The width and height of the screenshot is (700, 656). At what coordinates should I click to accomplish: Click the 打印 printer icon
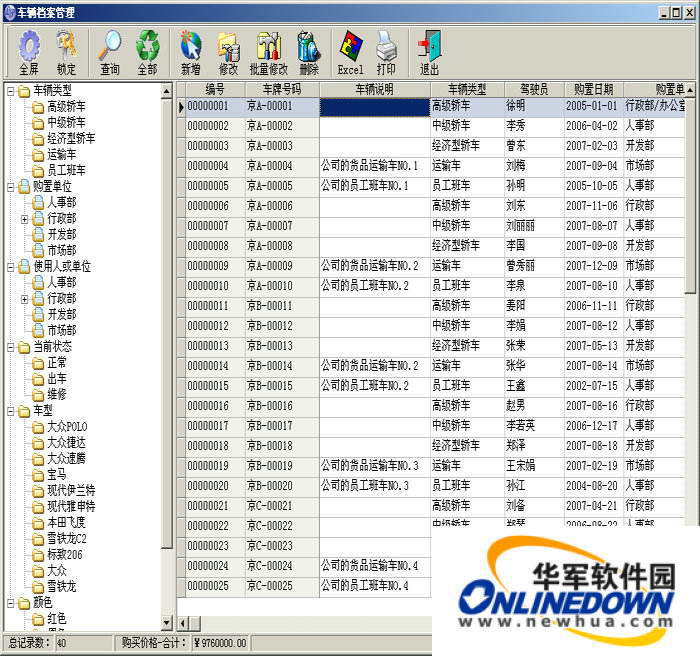click(x=386, y=53)
